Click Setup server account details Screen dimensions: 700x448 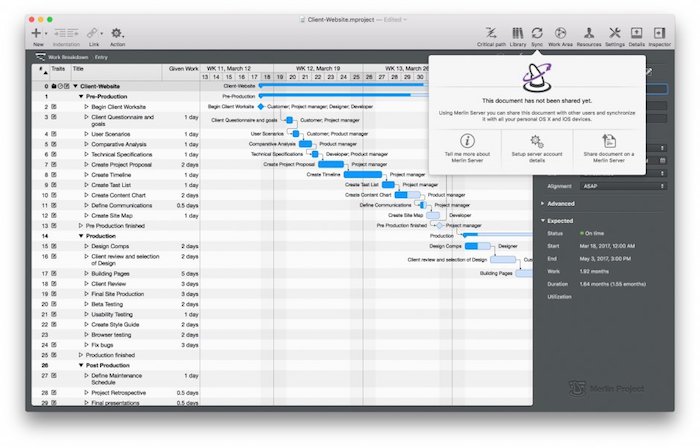(537, 149)
